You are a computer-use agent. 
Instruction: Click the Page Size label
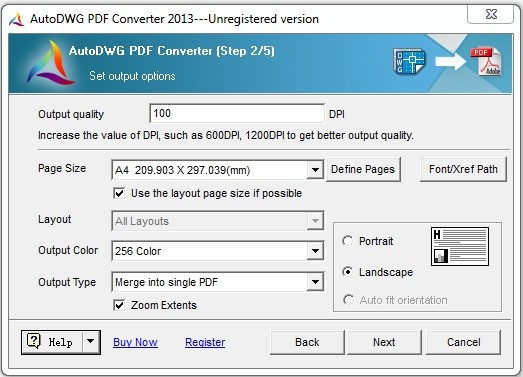tap(62, 168)
